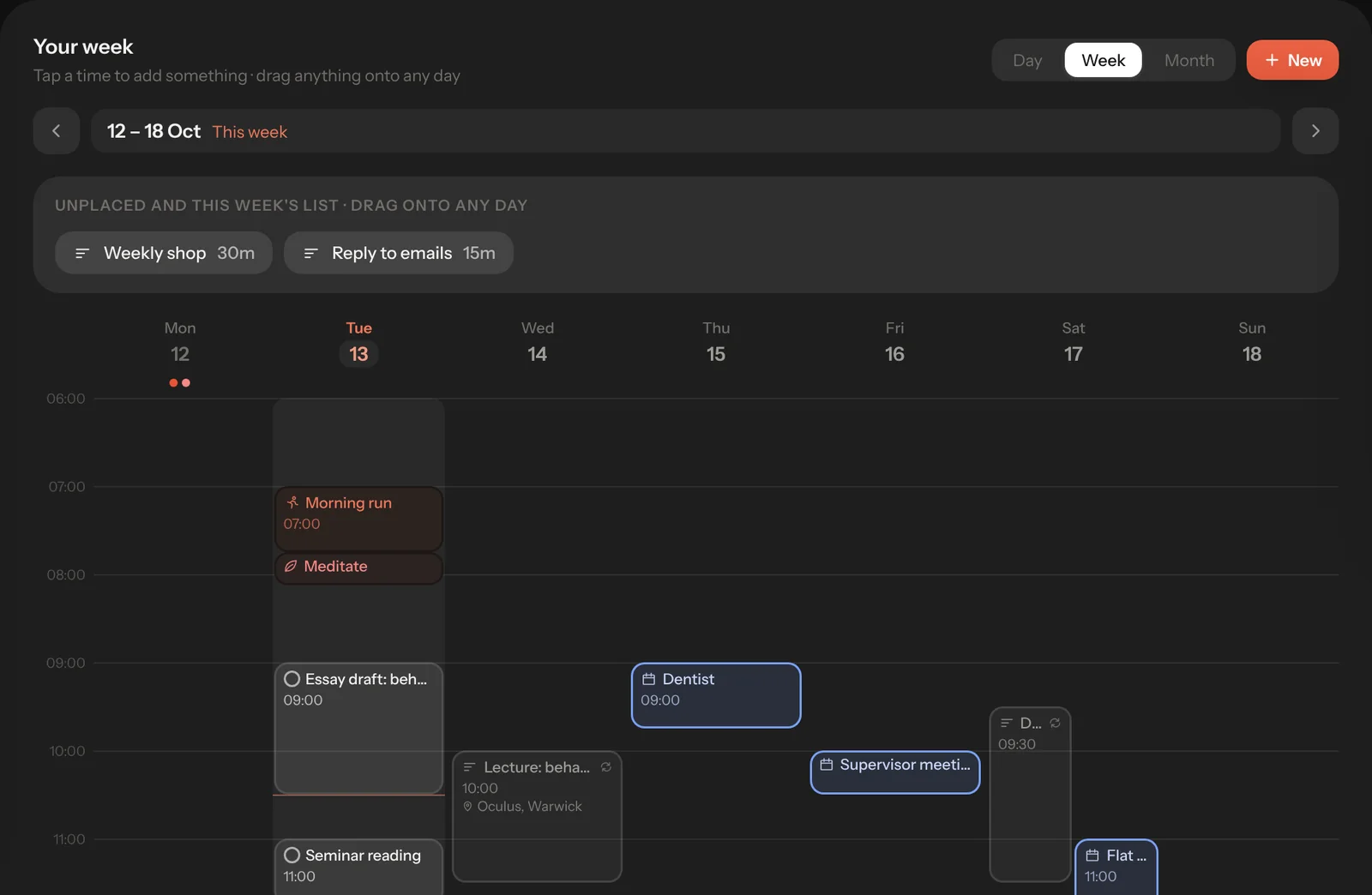Open the Meditate event
Image resolution: width=1372 pixels, height=895 pixels.
[x=358, y=568]
